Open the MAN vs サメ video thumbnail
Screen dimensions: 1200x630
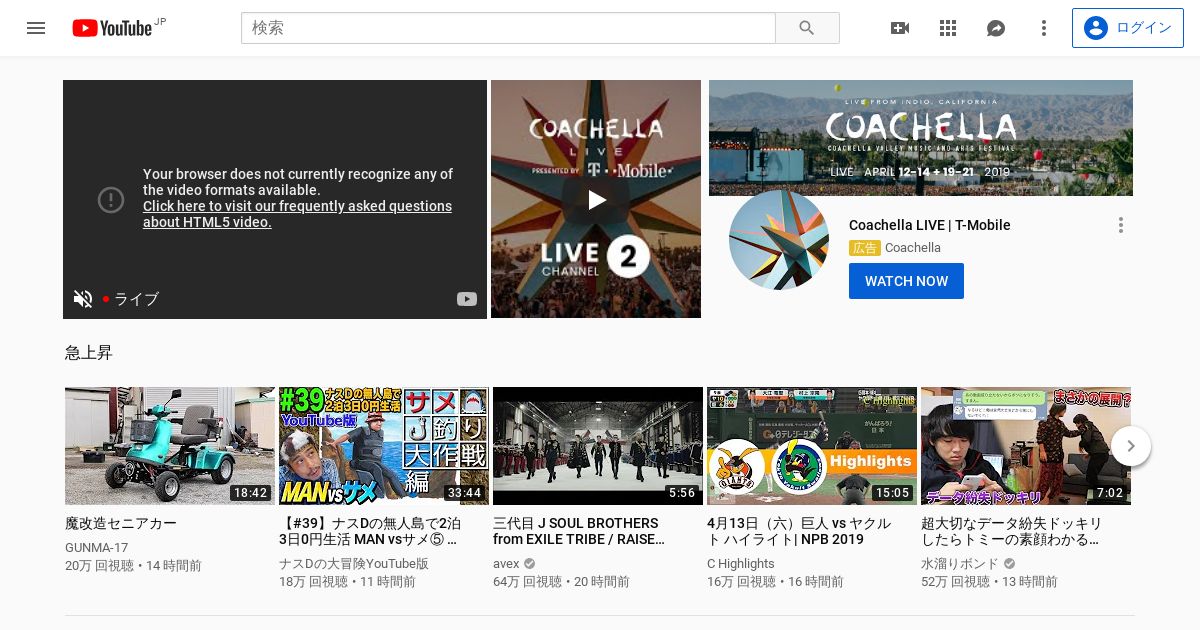point(384,446)
